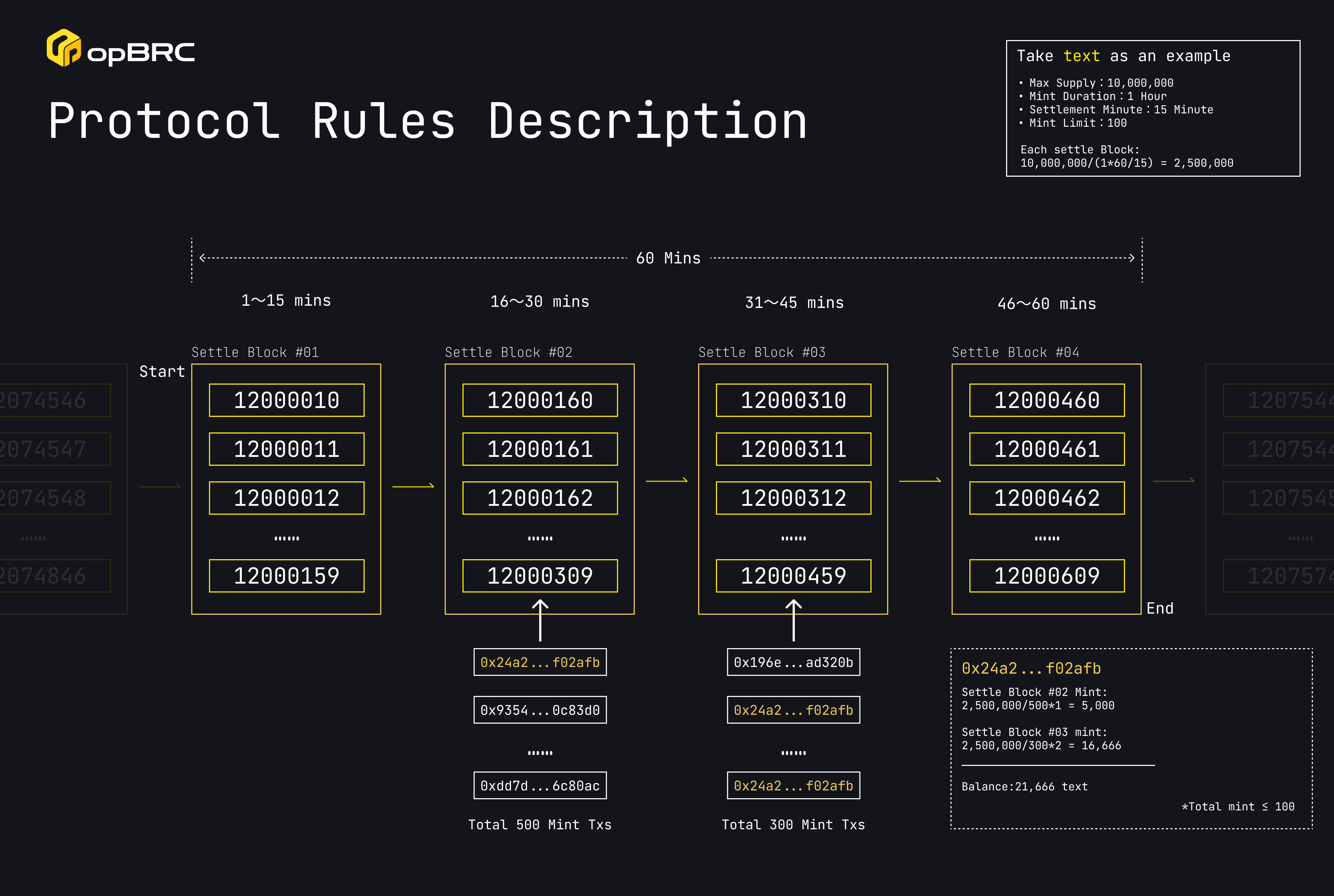Click block number 12000460 in Settle Block #04

click(x=1046, y=400)
